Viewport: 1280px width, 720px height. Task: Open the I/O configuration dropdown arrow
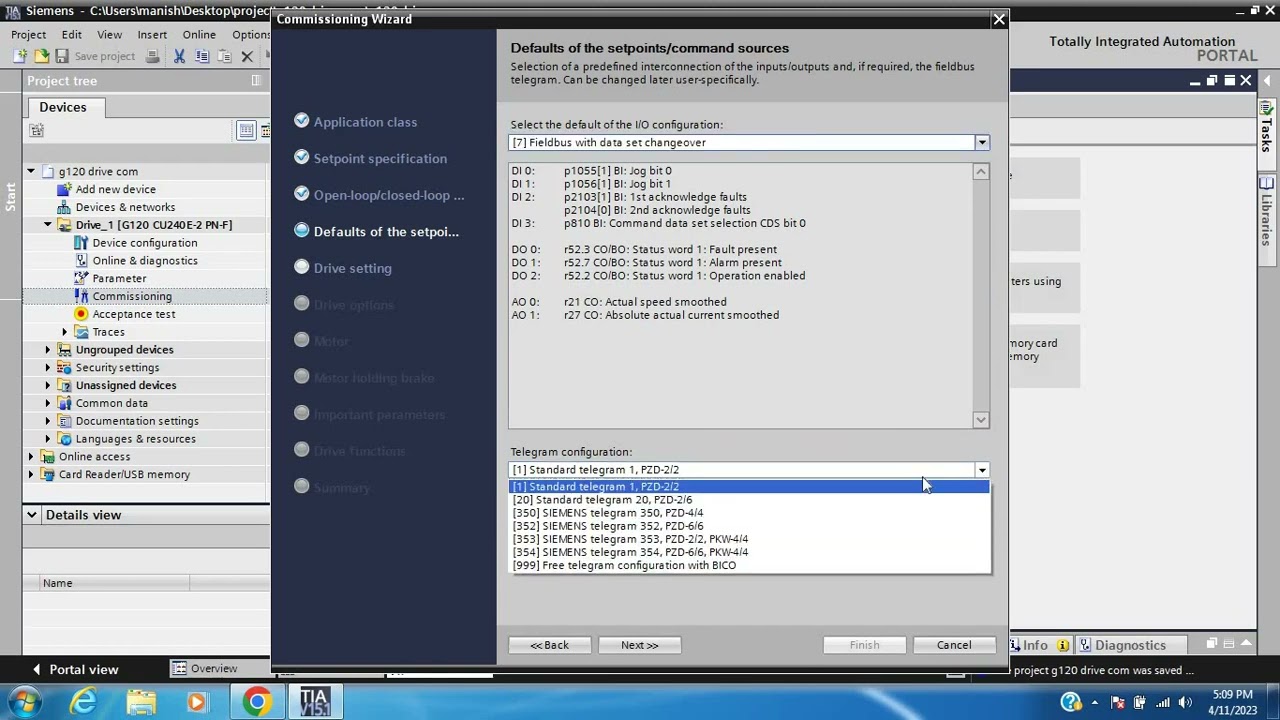click(982, 143)
